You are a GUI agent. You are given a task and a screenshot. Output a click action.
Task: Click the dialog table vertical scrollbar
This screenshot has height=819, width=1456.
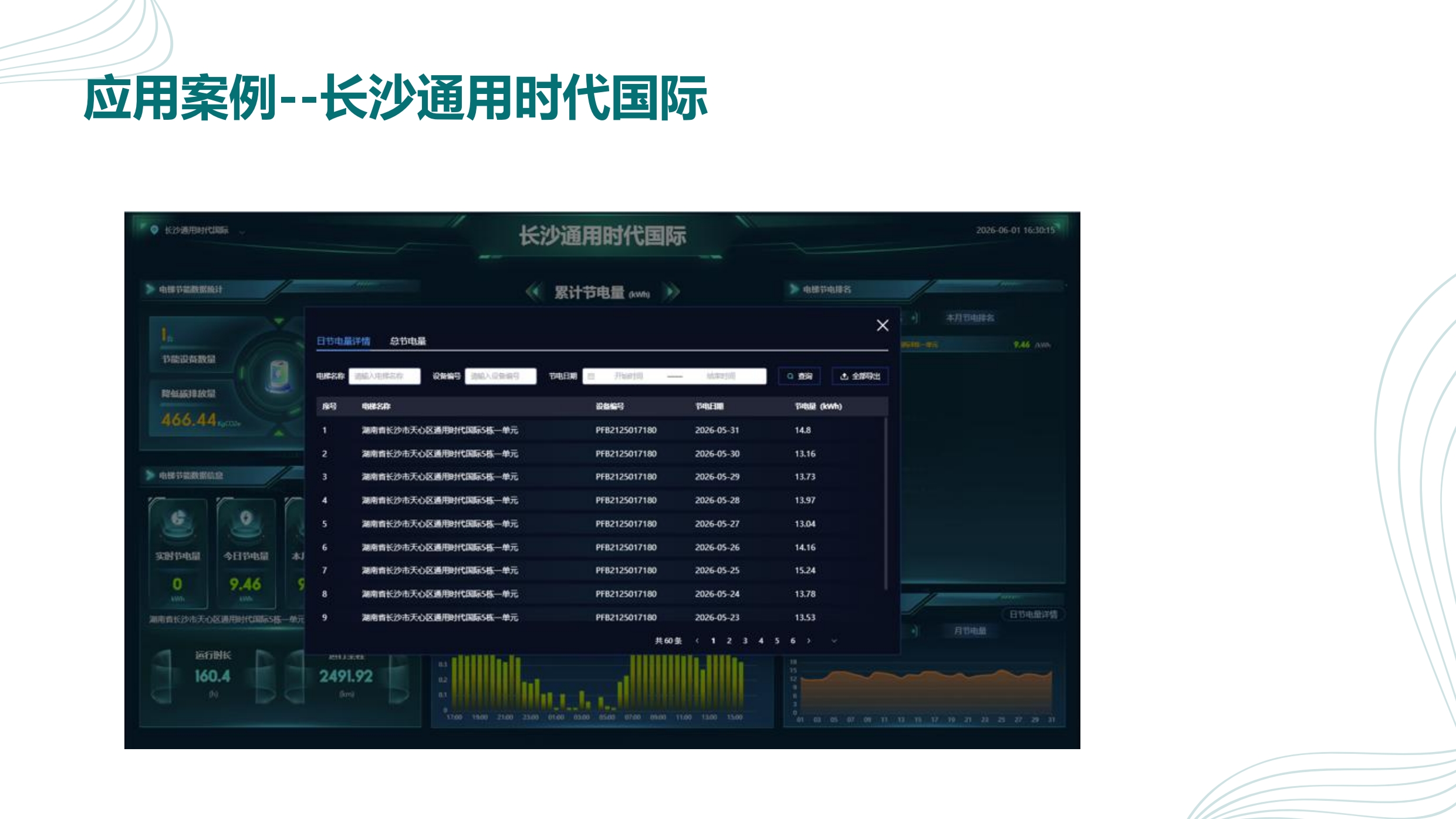coord(886,504)
